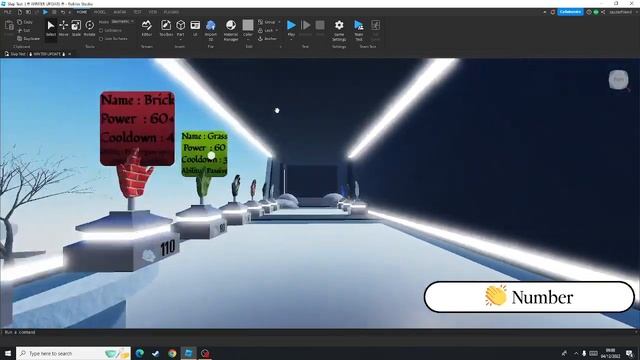This screenshot has width=640, height=360.
Task: Toggle the Join Surfaces checkbox
Action: coord(113,38)
